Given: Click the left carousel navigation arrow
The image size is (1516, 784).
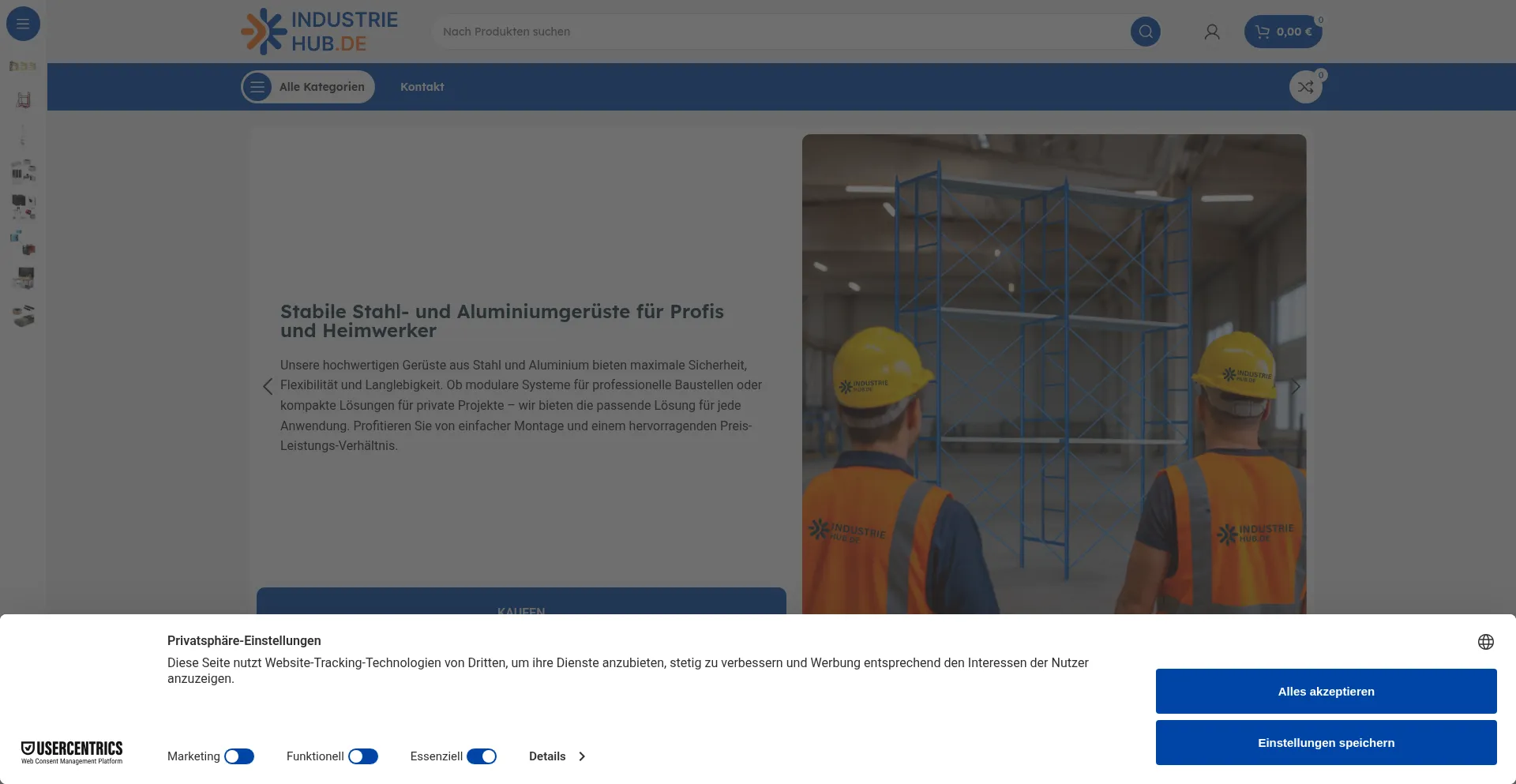Looking at the screenshot, I should (x=267, y=386).
